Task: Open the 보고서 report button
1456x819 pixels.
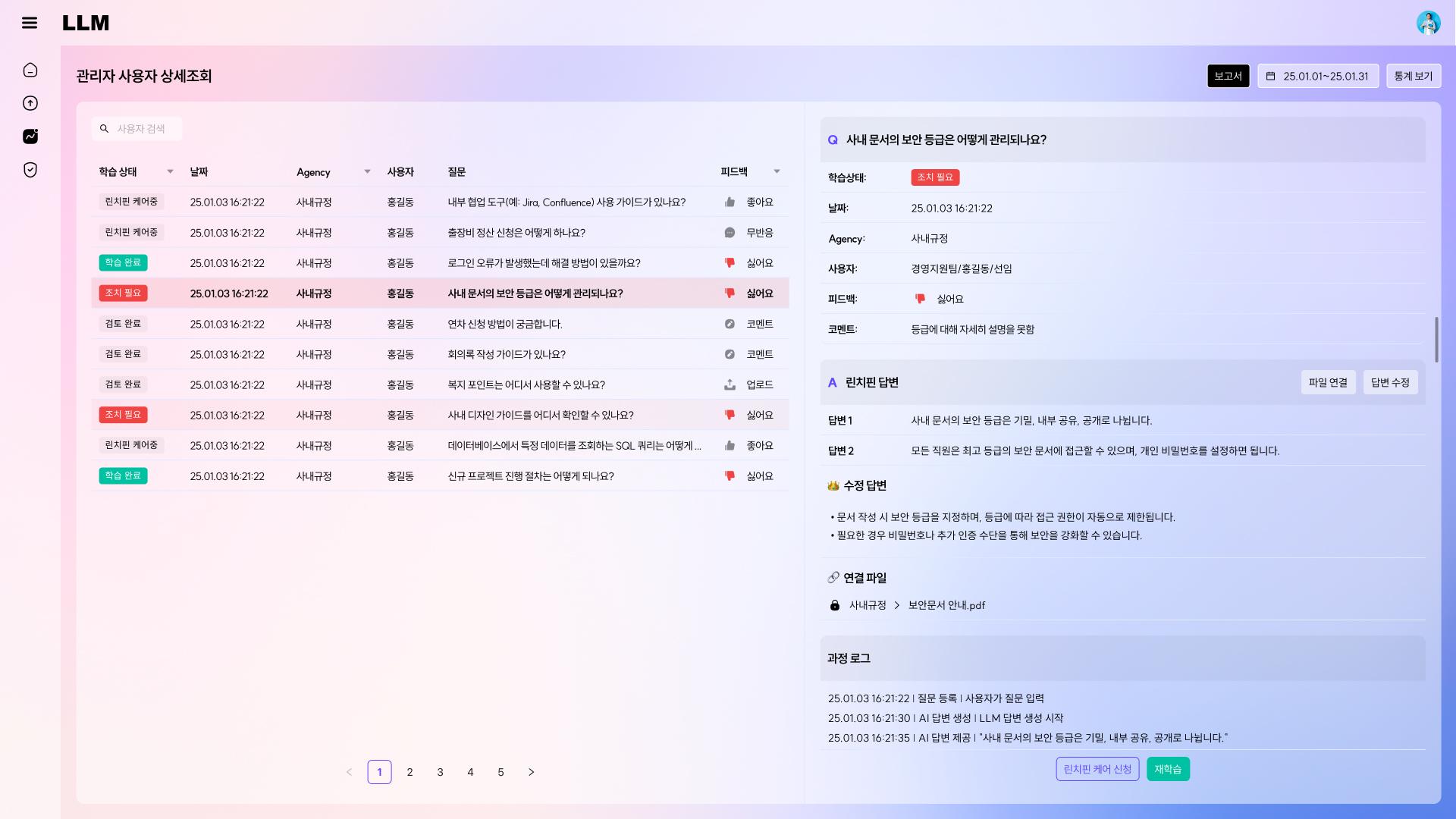Action: [x=1228, y=76]
